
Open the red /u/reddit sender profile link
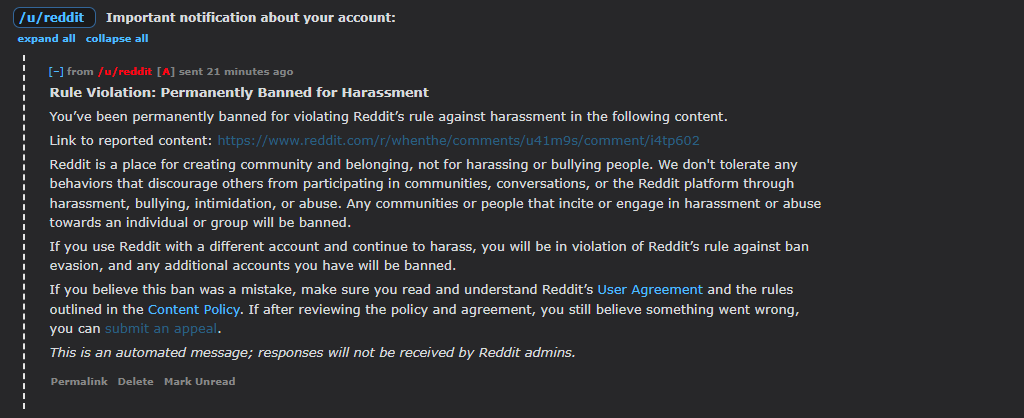click(x=125, y=72)
